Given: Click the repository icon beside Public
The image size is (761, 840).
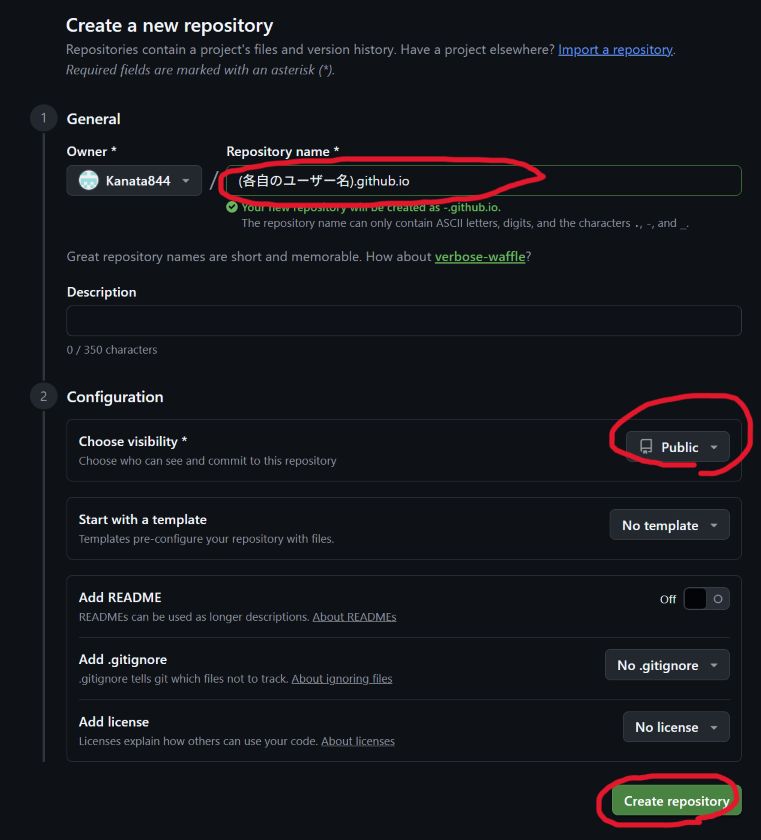Looking at the screenshot, I should click(646, 447).
